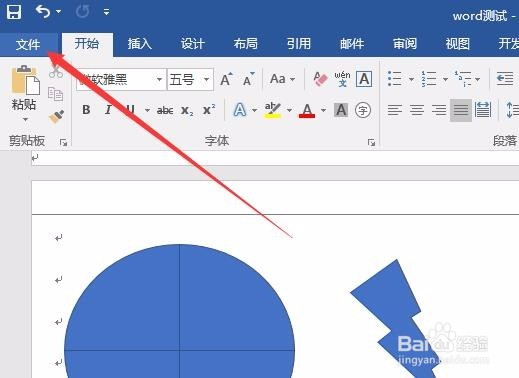Toggle Underline formatting
Image resolution: width=519 pixels, height=378 pixels.
pyautogui.click(x=130, y=110)
